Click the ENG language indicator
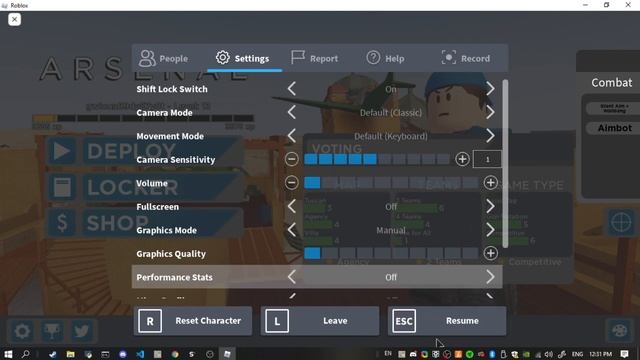Image resolution: width=640 pixels, height=360 pixels. (x=577, y=354)
